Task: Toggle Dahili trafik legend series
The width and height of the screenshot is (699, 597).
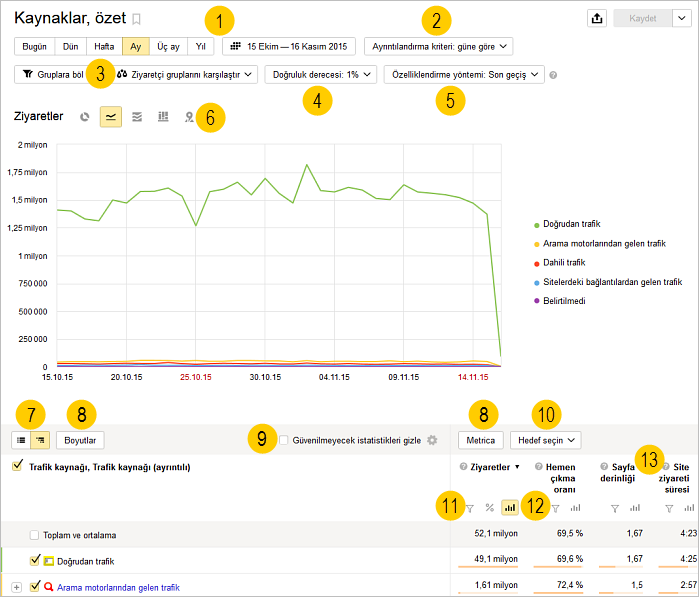Action: tap(559, 263)
